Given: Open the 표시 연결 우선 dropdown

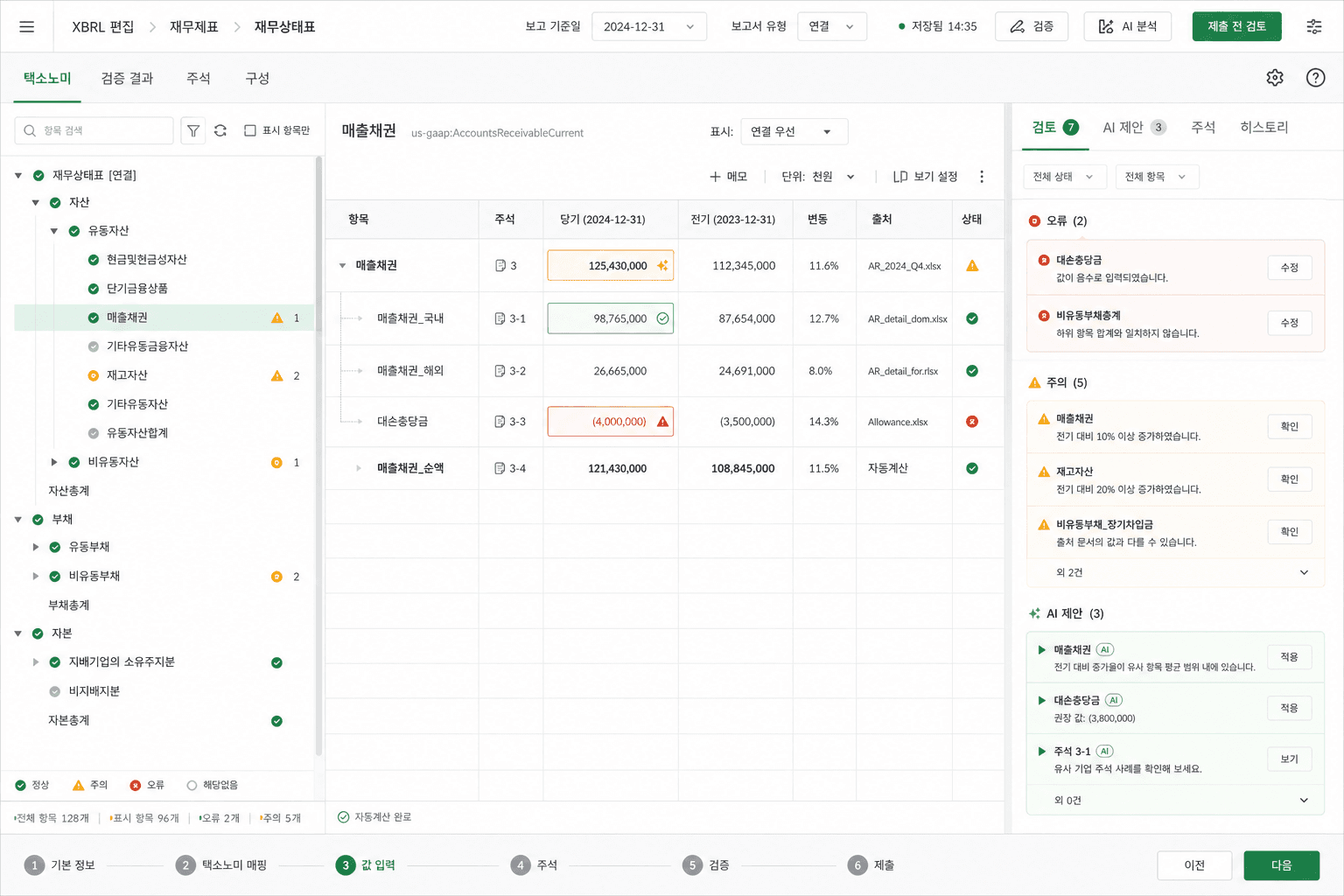Looking at the screenshot, I should coord(794,131).
